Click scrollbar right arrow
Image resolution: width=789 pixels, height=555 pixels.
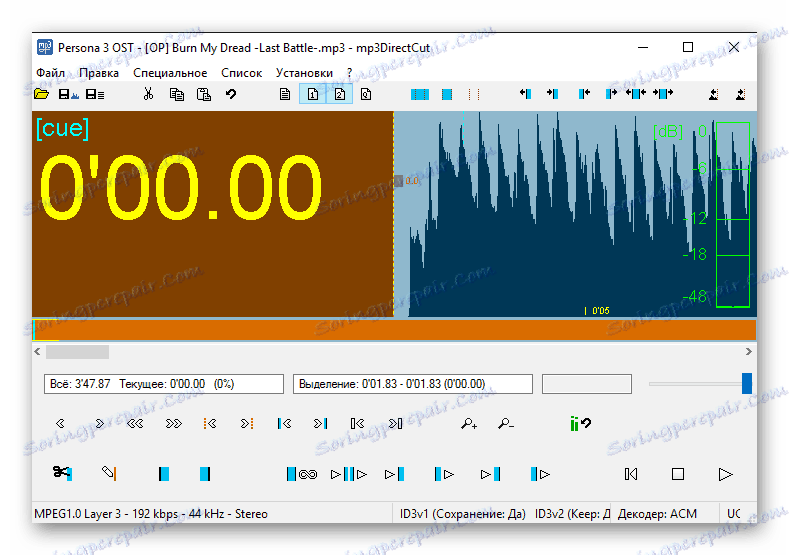tap(749, 352)
